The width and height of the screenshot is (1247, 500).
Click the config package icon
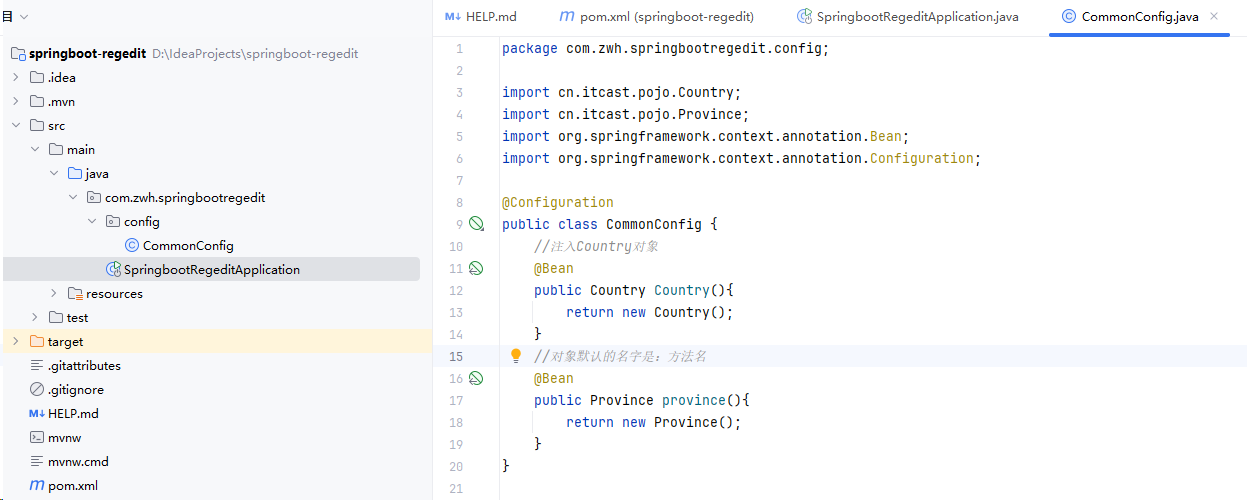pyautogui.click(x=113, y=221)
